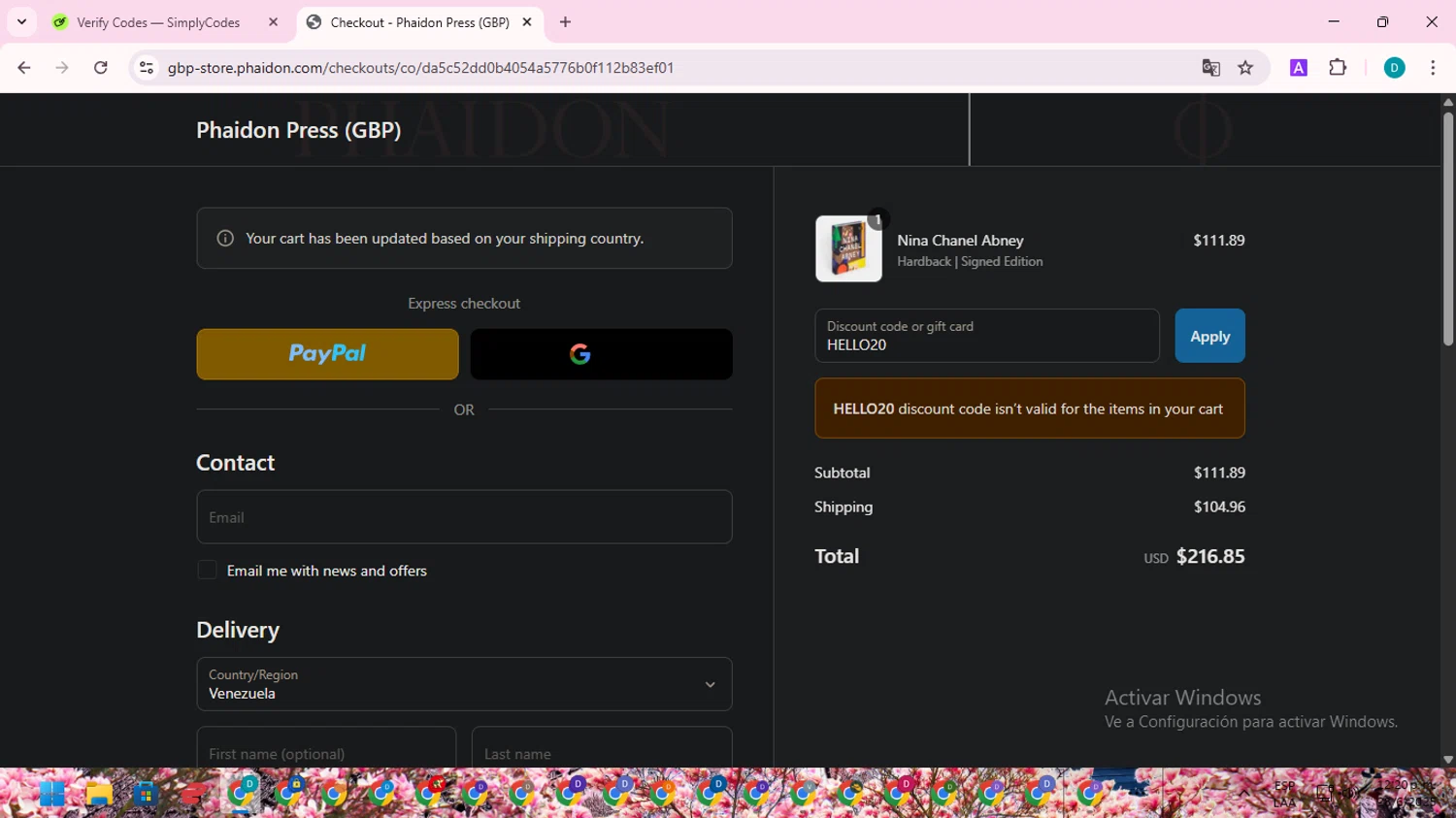View site information icon in address bar
Image resolution: width=1456 pixels, height=818 pixels.
(147, 68)
